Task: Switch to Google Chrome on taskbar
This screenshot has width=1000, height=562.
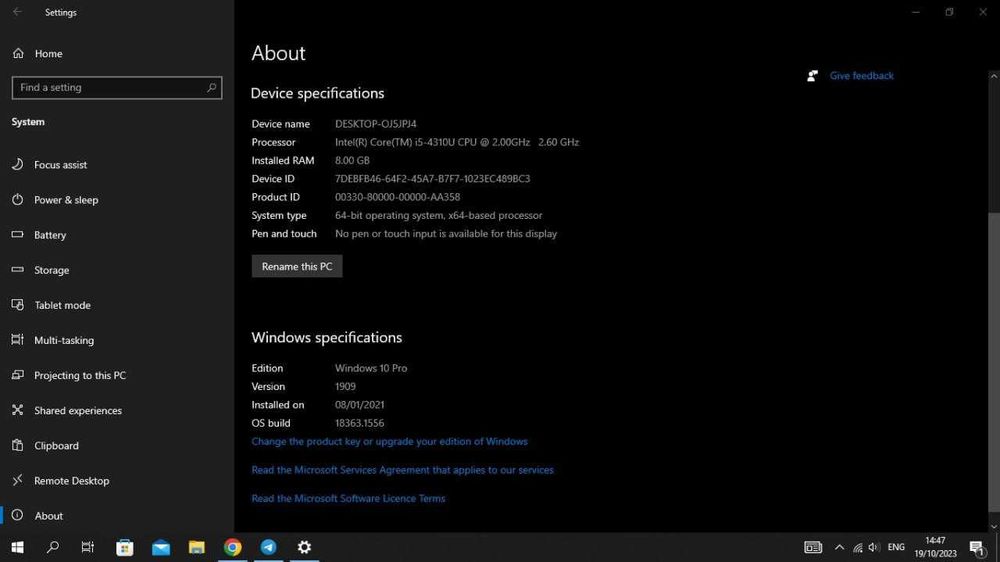Action: coord(233,547)
